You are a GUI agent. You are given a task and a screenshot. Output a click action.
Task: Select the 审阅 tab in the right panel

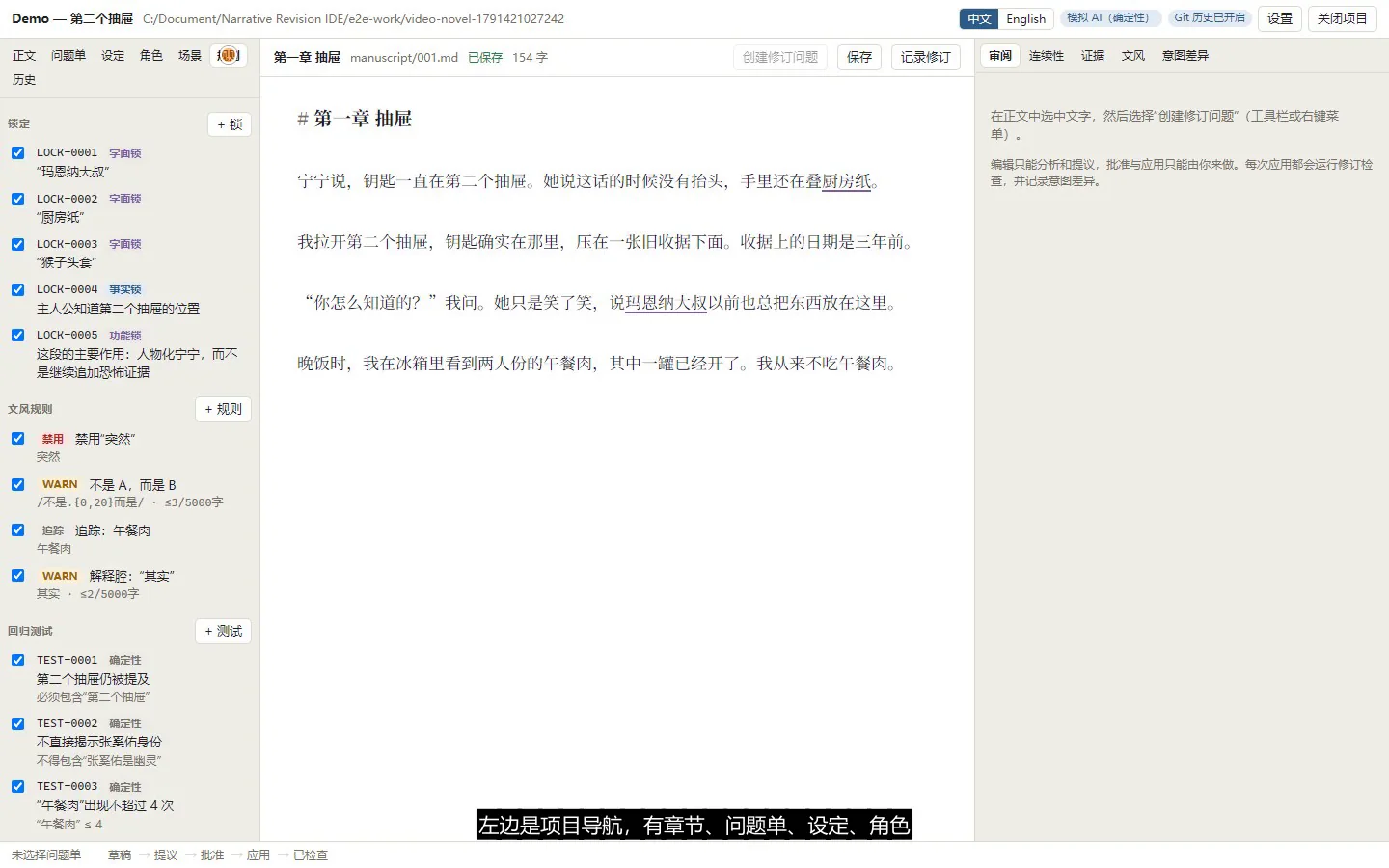tap(1000, 56)
